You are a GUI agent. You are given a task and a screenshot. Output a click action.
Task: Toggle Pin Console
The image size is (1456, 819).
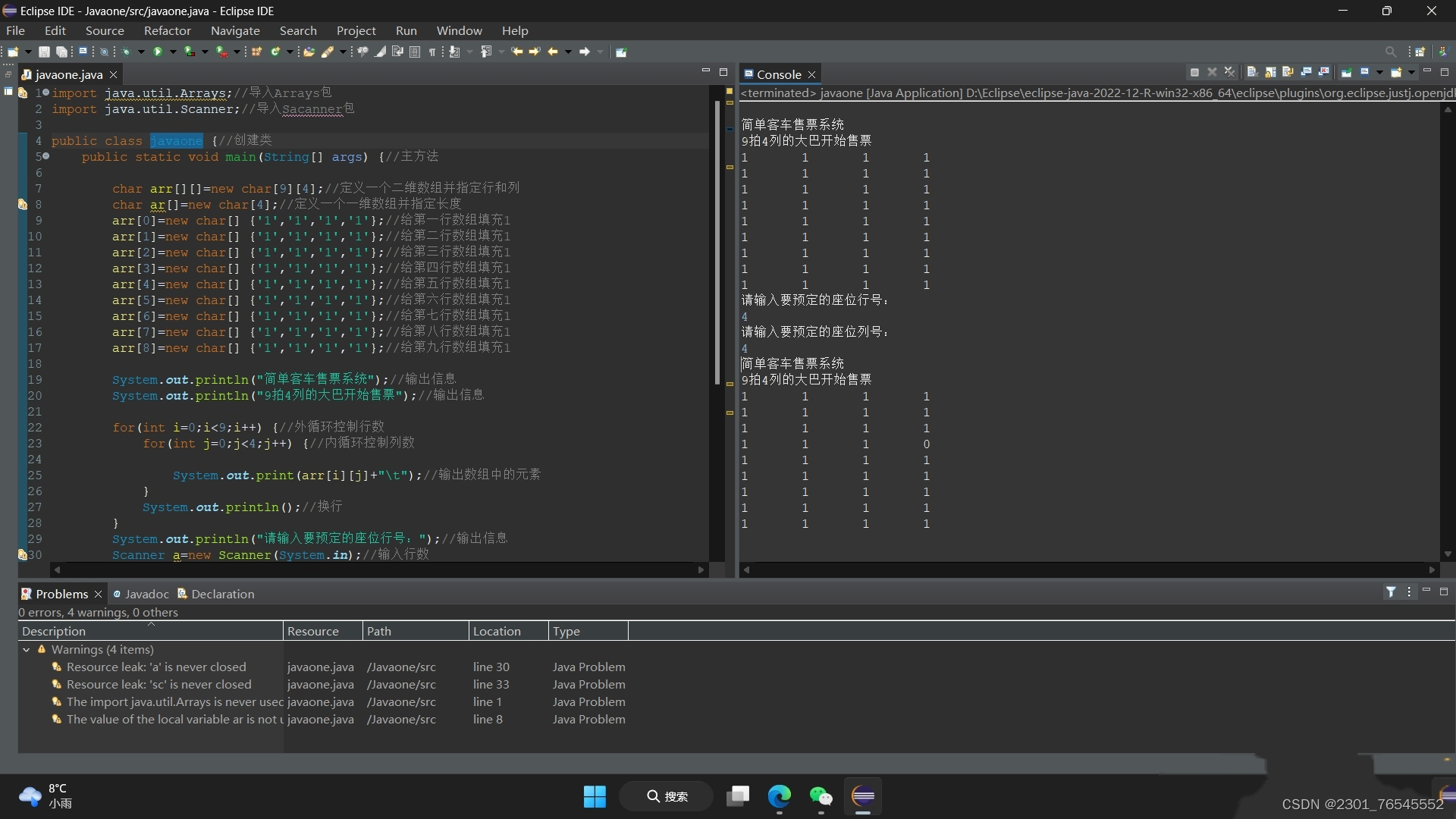1347,72
